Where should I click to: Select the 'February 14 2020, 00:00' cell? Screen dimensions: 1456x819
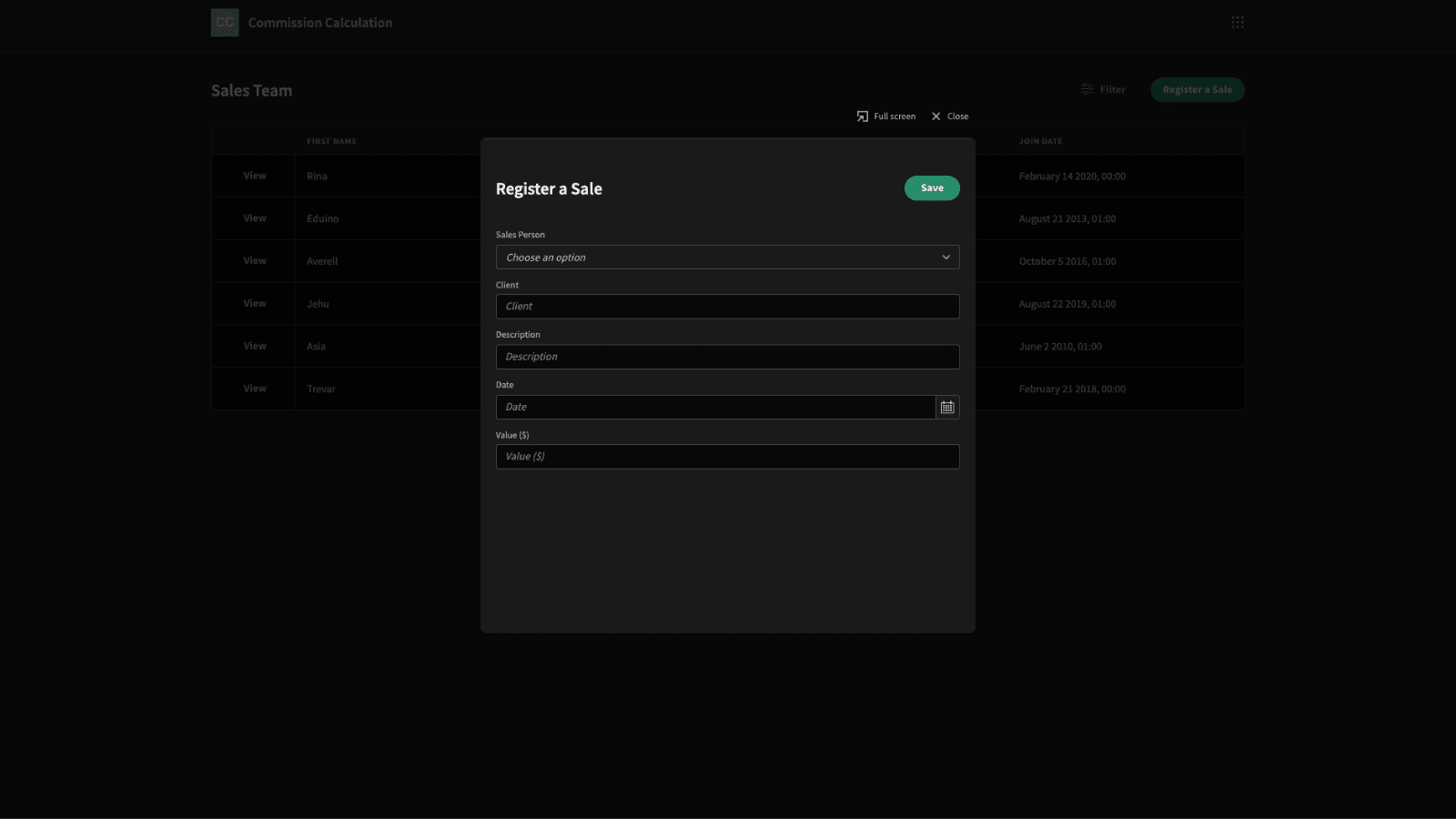click(1072, 177)
